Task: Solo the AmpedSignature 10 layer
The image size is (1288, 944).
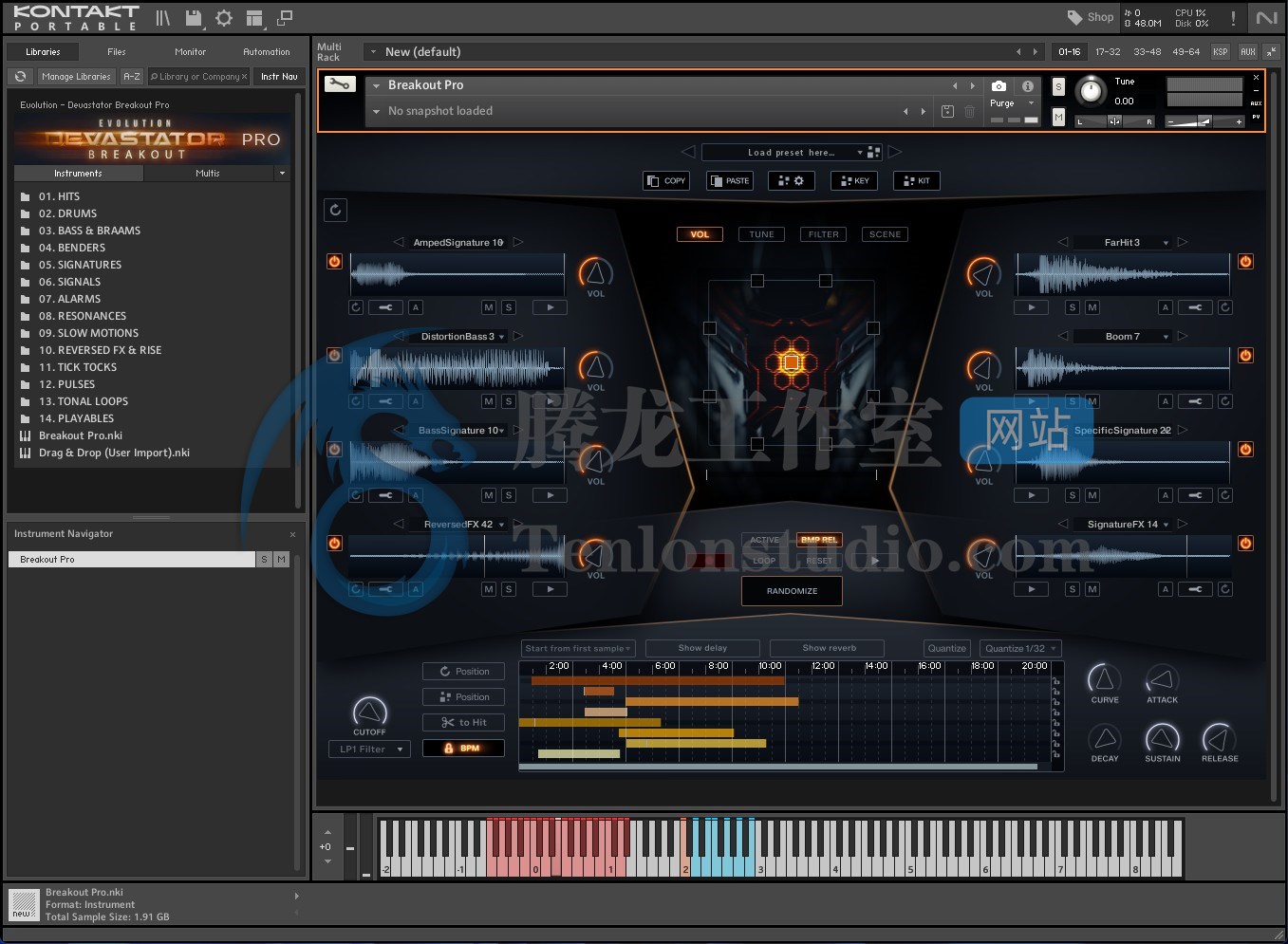Action: 509,307
